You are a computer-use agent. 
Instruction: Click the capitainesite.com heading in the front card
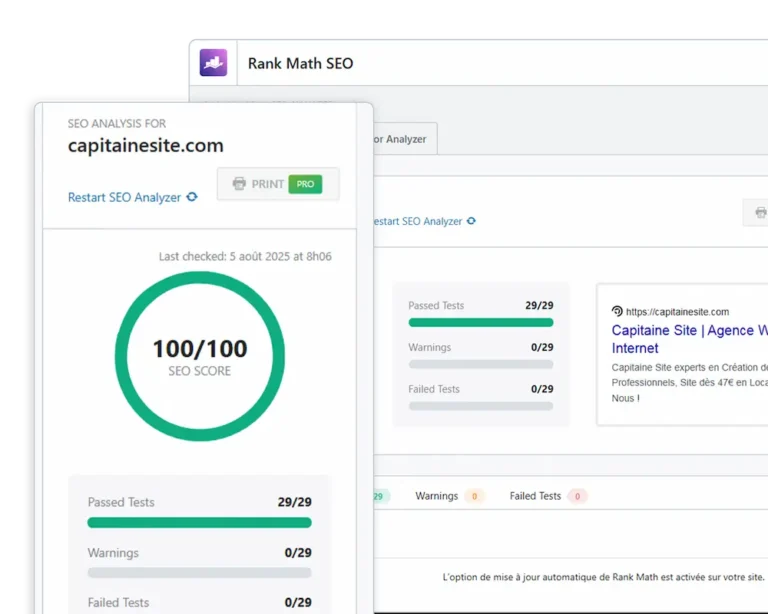click(145, 146)
